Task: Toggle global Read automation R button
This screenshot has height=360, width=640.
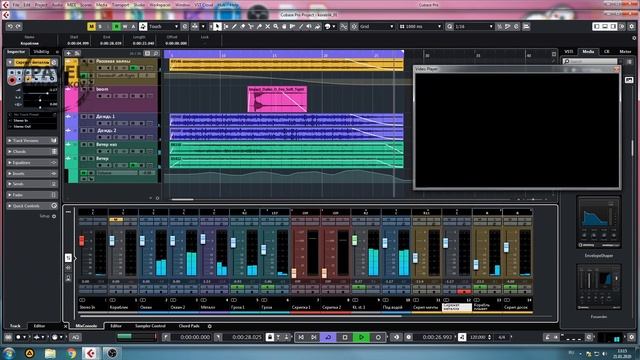Action: 116,27
